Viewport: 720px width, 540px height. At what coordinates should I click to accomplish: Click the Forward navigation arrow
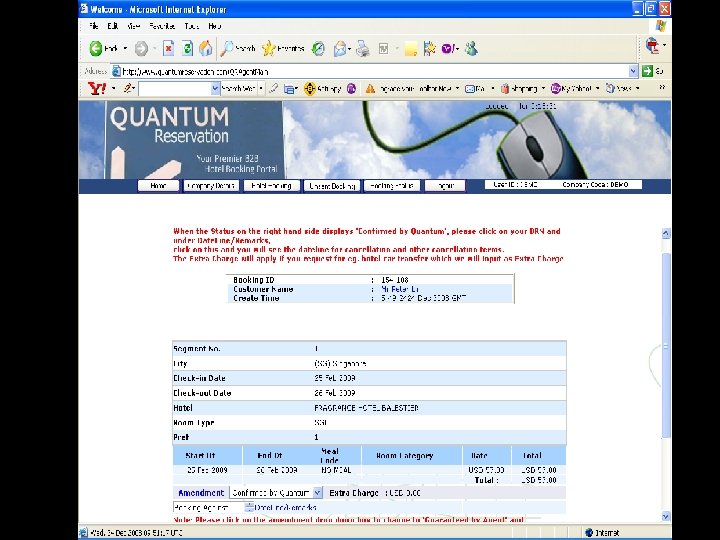click(141, 48)
